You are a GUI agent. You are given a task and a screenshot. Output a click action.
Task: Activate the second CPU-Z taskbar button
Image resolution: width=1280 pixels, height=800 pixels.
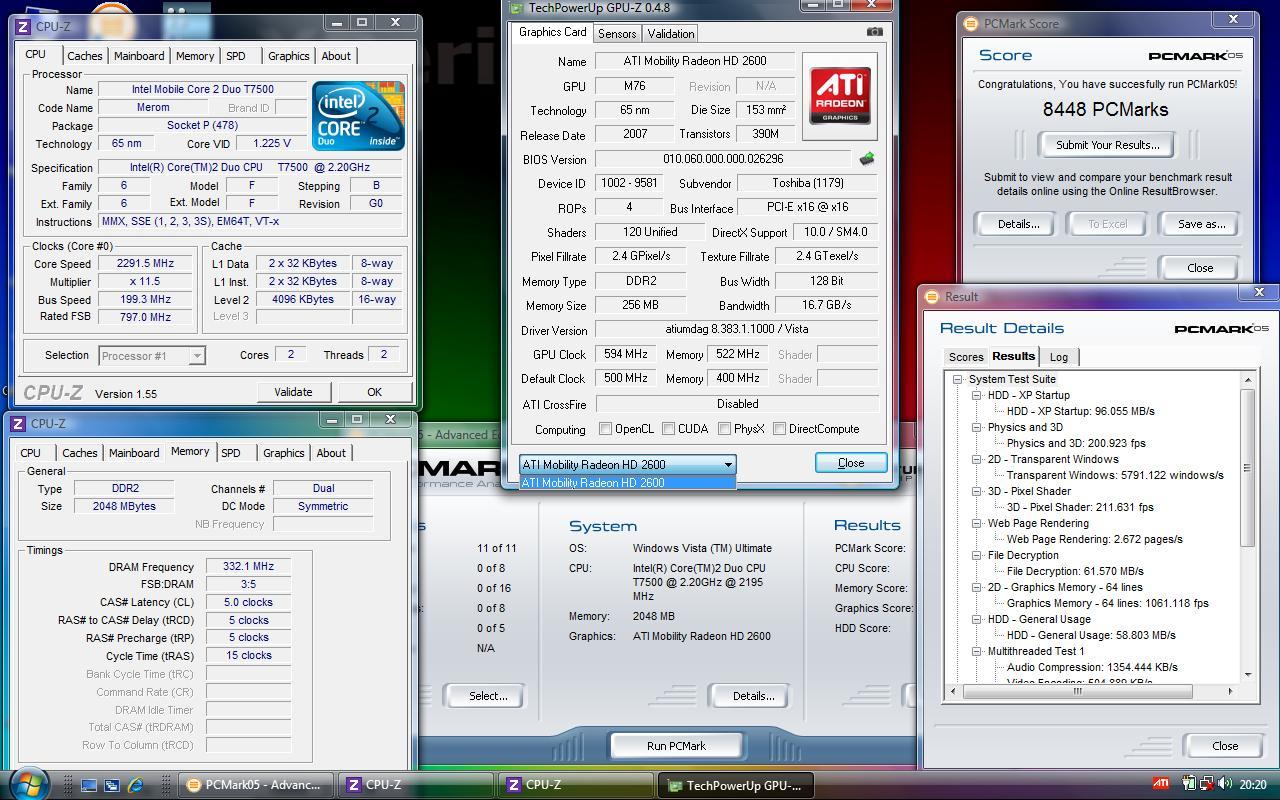(x=576, y=785)
